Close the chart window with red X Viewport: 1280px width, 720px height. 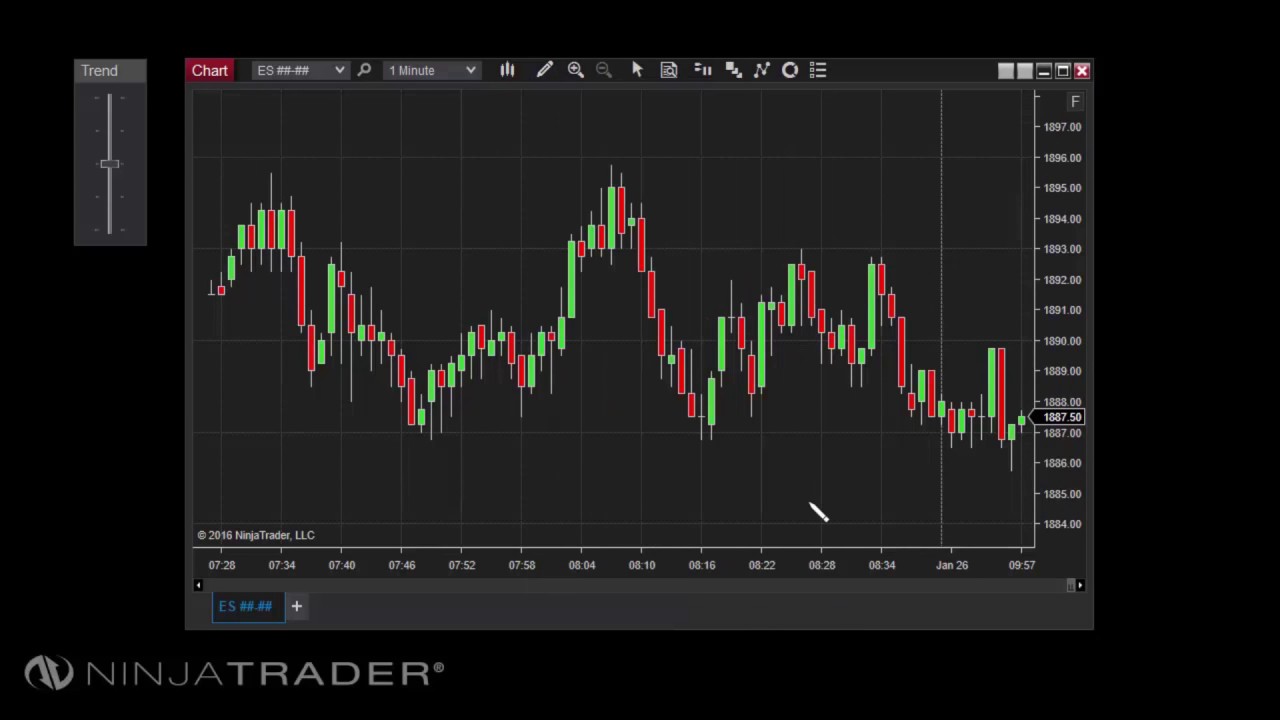1082,71
